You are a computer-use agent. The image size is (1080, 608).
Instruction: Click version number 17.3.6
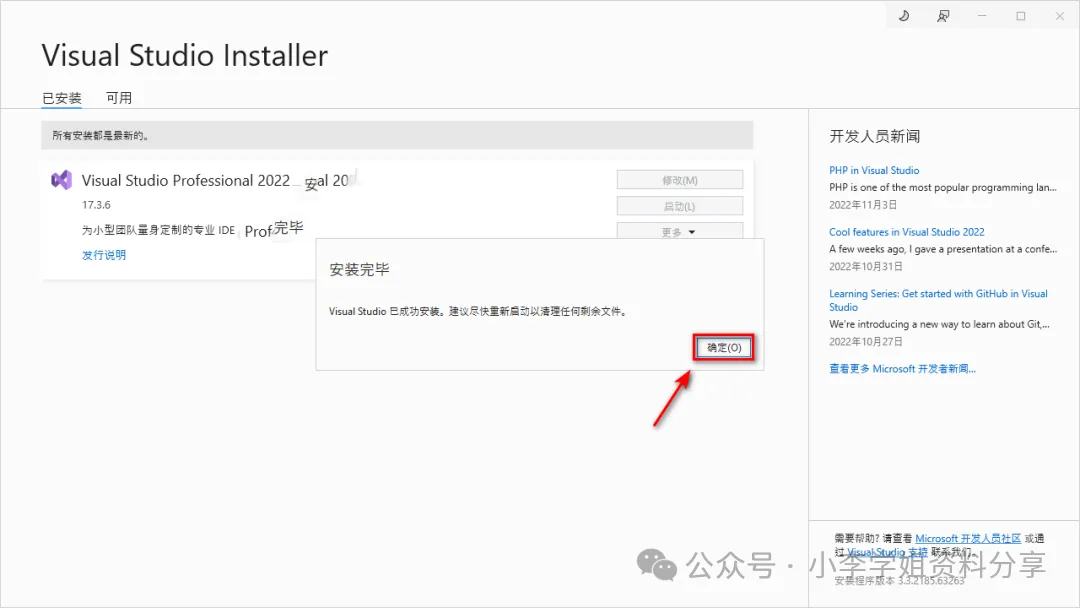[96, 205]
